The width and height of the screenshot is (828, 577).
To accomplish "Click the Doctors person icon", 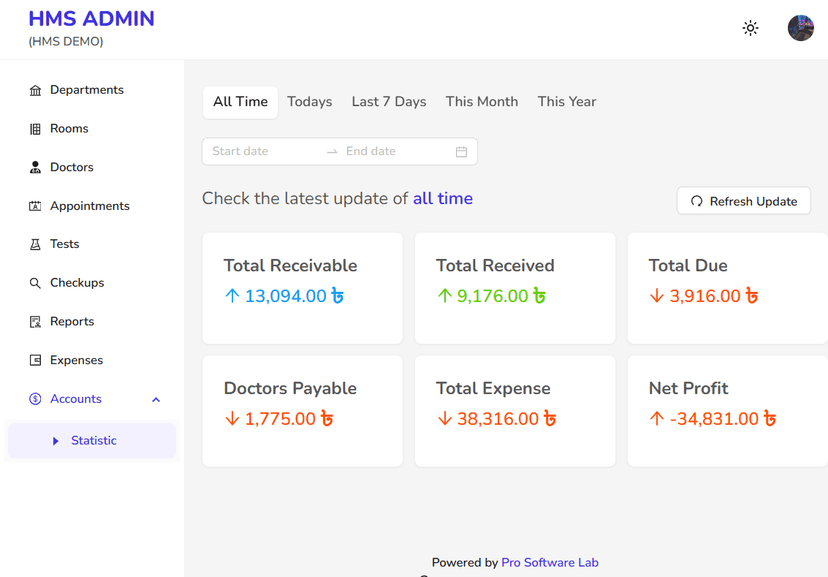I will (35, 167).
